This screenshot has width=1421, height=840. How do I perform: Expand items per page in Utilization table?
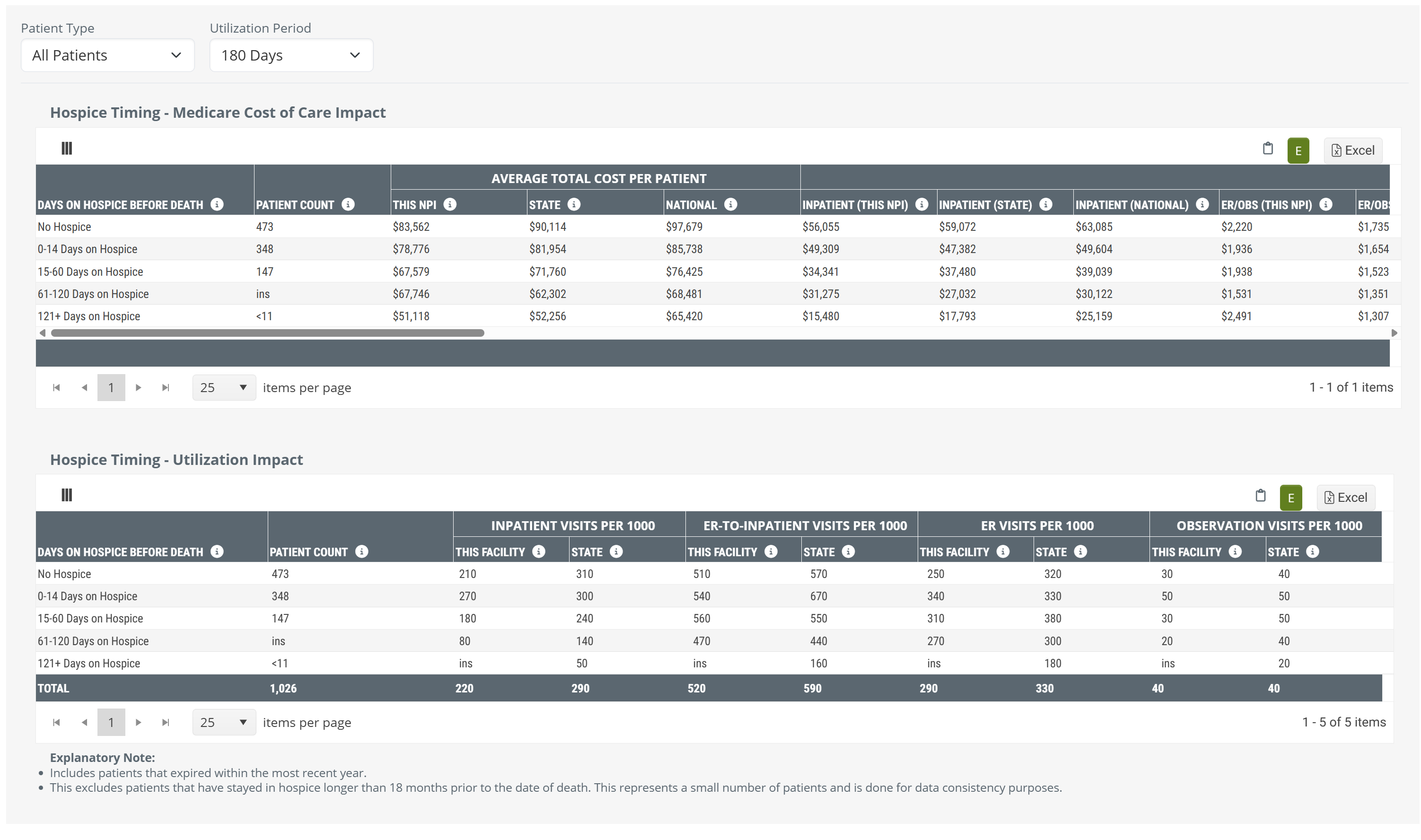[224, 722]
